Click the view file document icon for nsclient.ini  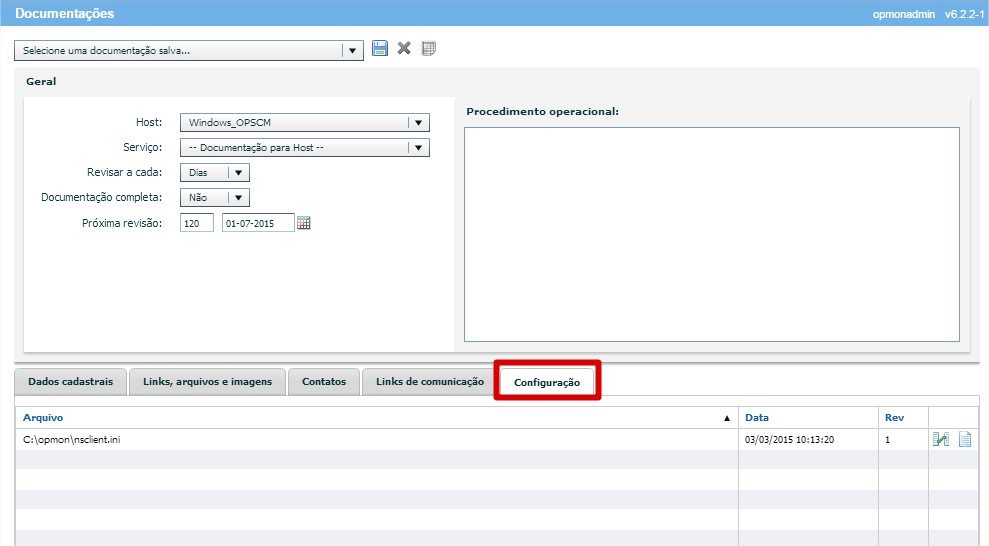point(965,439)
